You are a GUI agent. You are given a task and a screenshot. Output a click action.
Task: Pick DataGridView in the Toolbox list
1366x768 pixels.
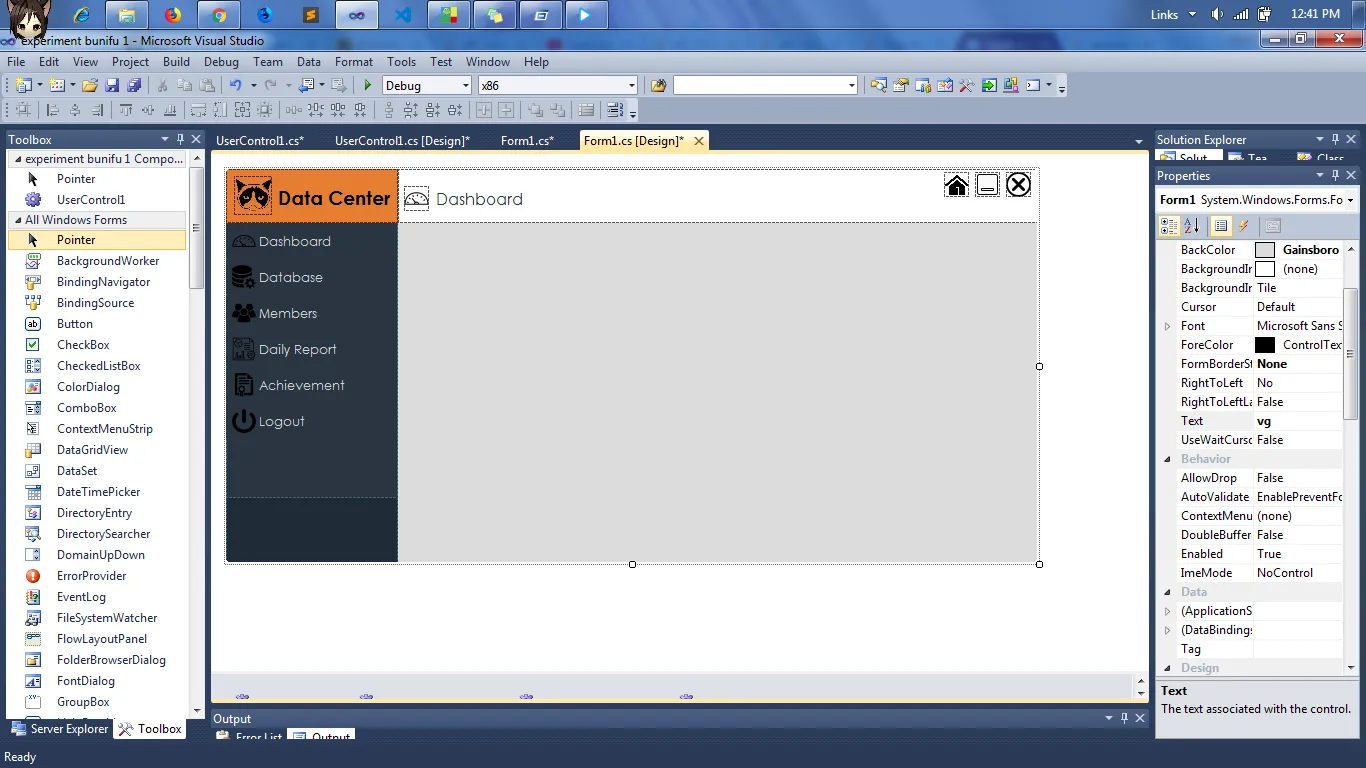pyautogui.click(x=92, y=450)
